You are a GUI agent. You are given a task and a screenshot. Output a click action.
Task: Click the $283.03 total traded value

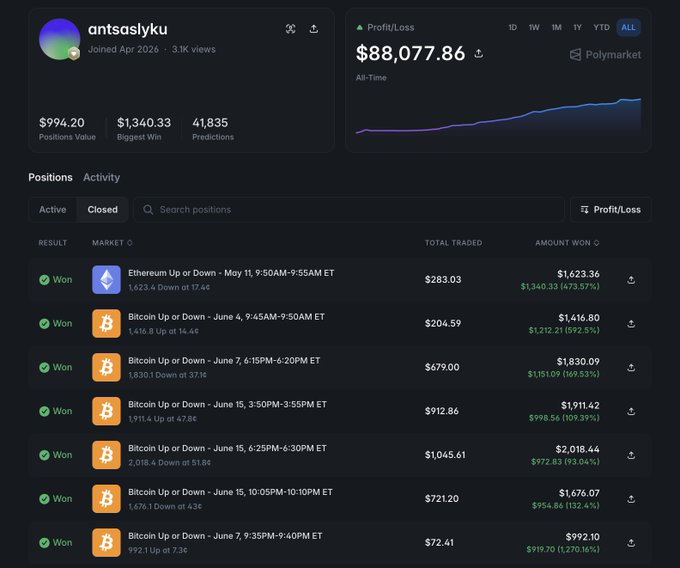(x=443, y=280)
